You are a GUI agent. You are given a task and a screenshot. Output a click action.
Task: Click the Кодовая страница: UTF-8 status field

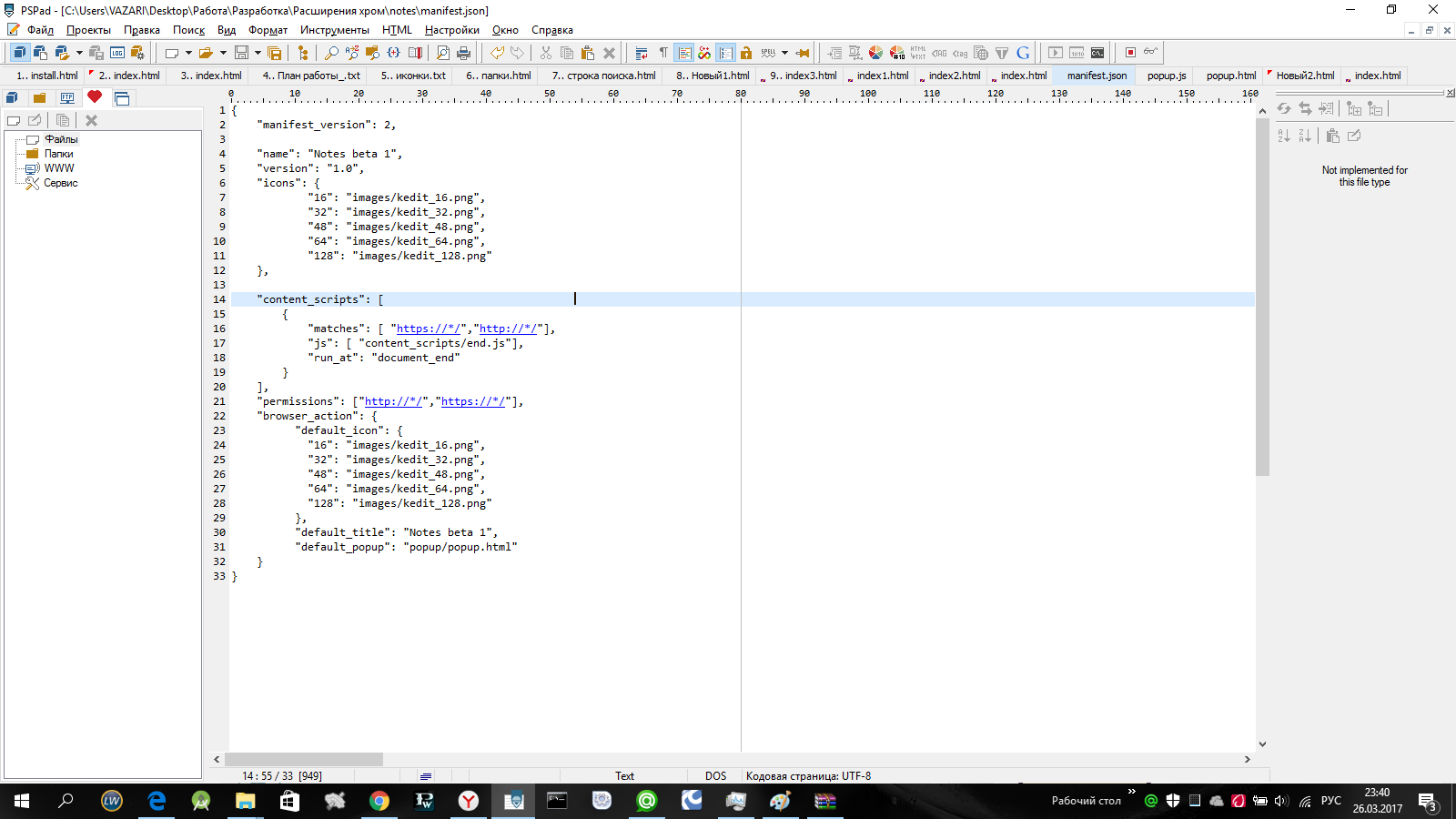pos(808,776)
